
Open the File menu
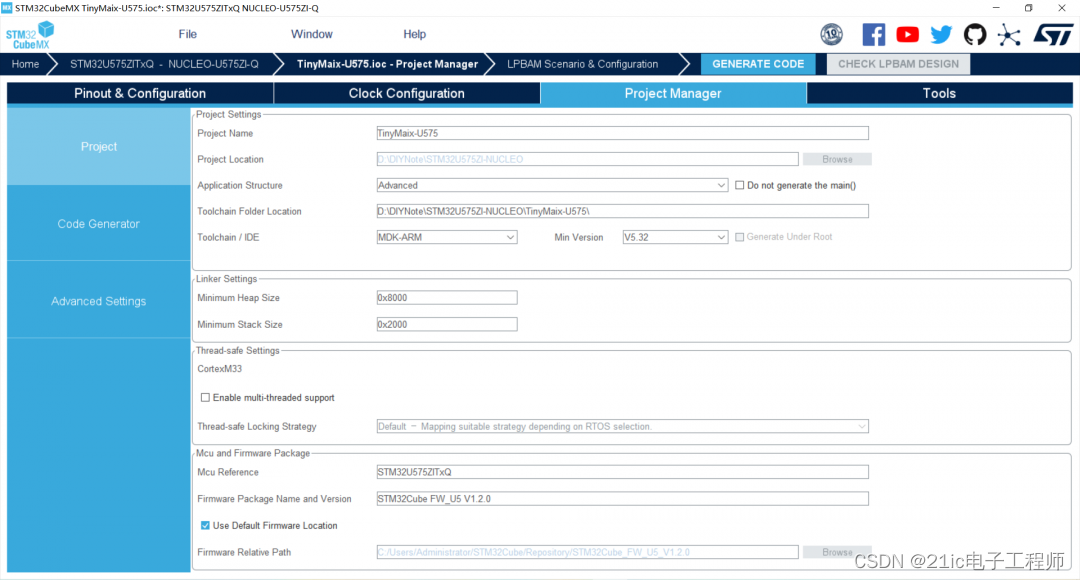tap(187, 34)
